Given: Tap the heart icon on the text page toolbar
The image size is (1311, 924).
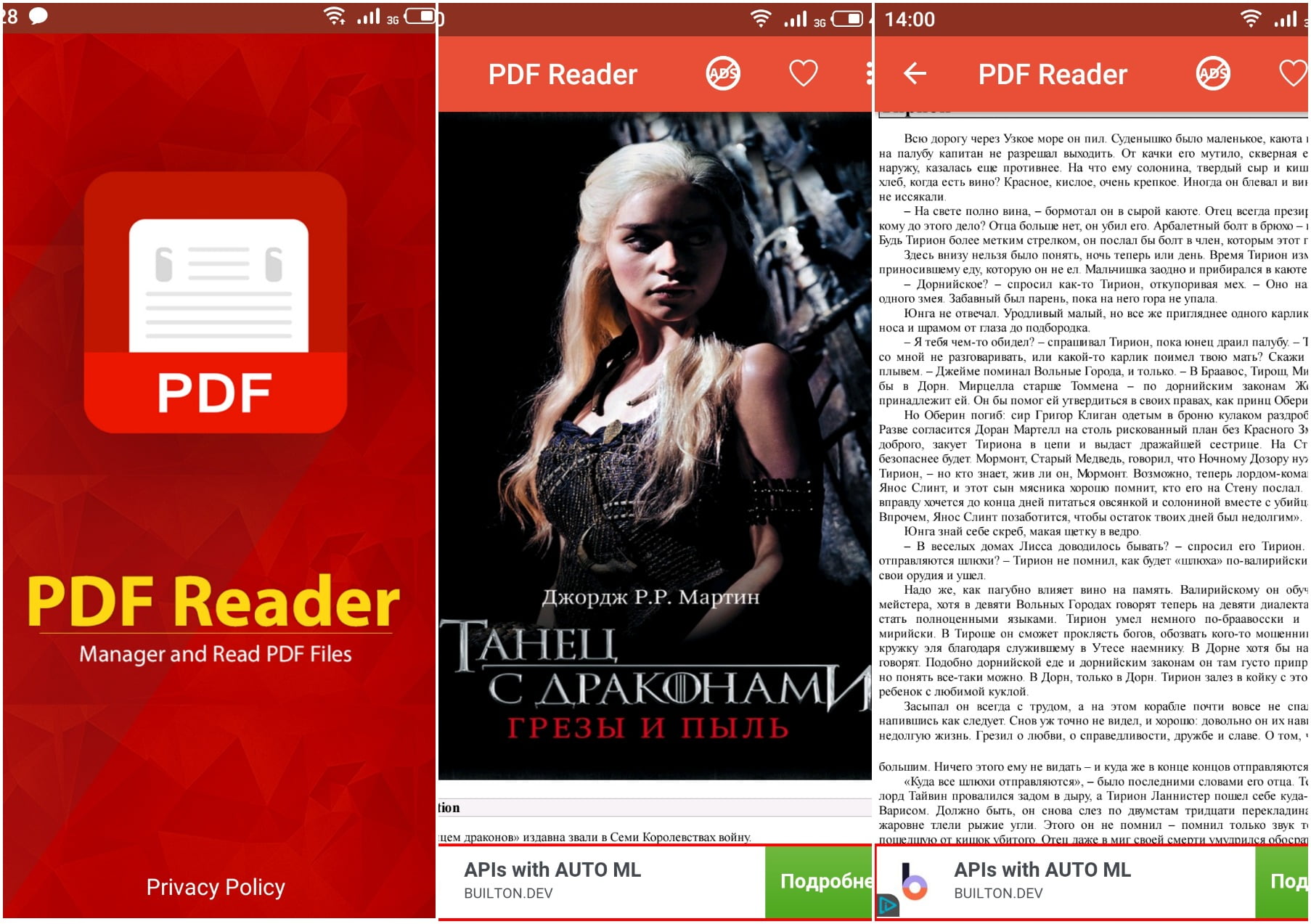Looking at the screenshot, I should (x=1293, y=73).
